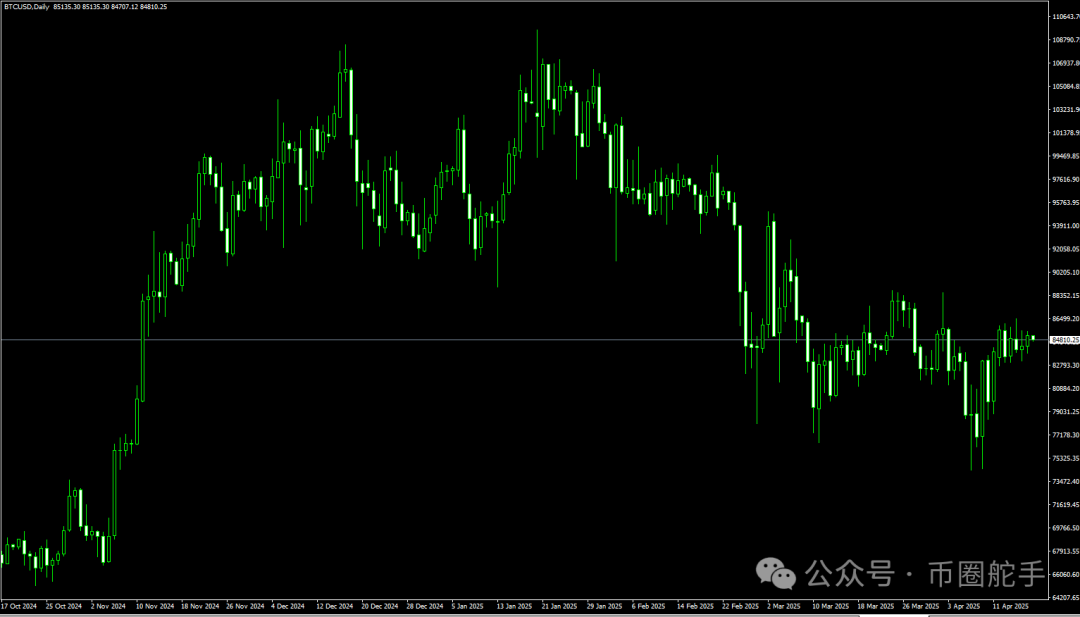Click the 17 Oct 2024 date label
This screenshot has width=1080, height=617.
(x=19, y=607)
